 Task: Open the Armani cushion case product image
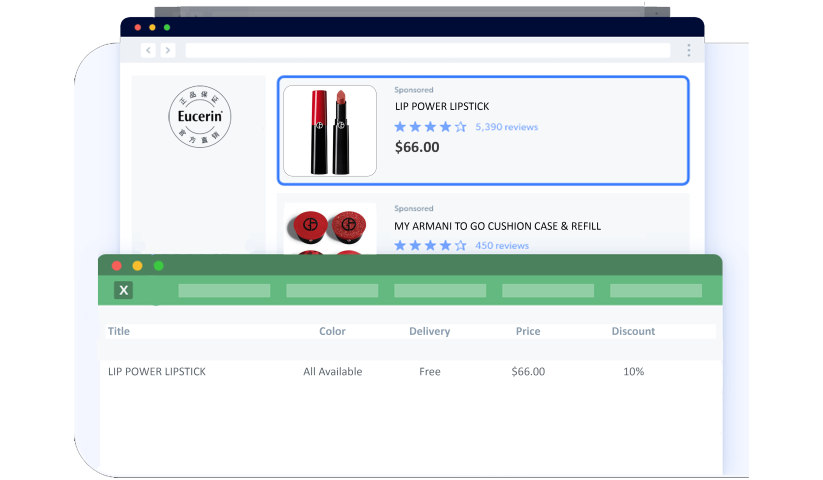330,229
